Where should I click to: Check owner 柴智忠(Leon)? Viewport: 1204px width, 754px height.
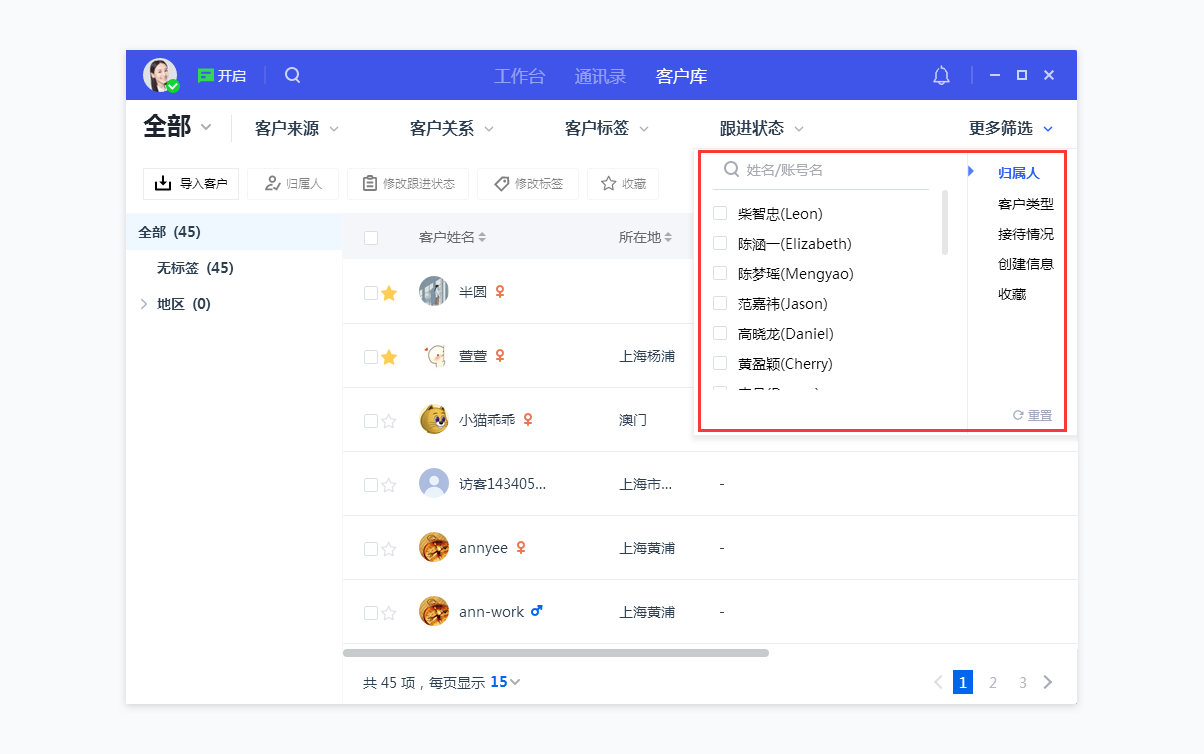720,213
